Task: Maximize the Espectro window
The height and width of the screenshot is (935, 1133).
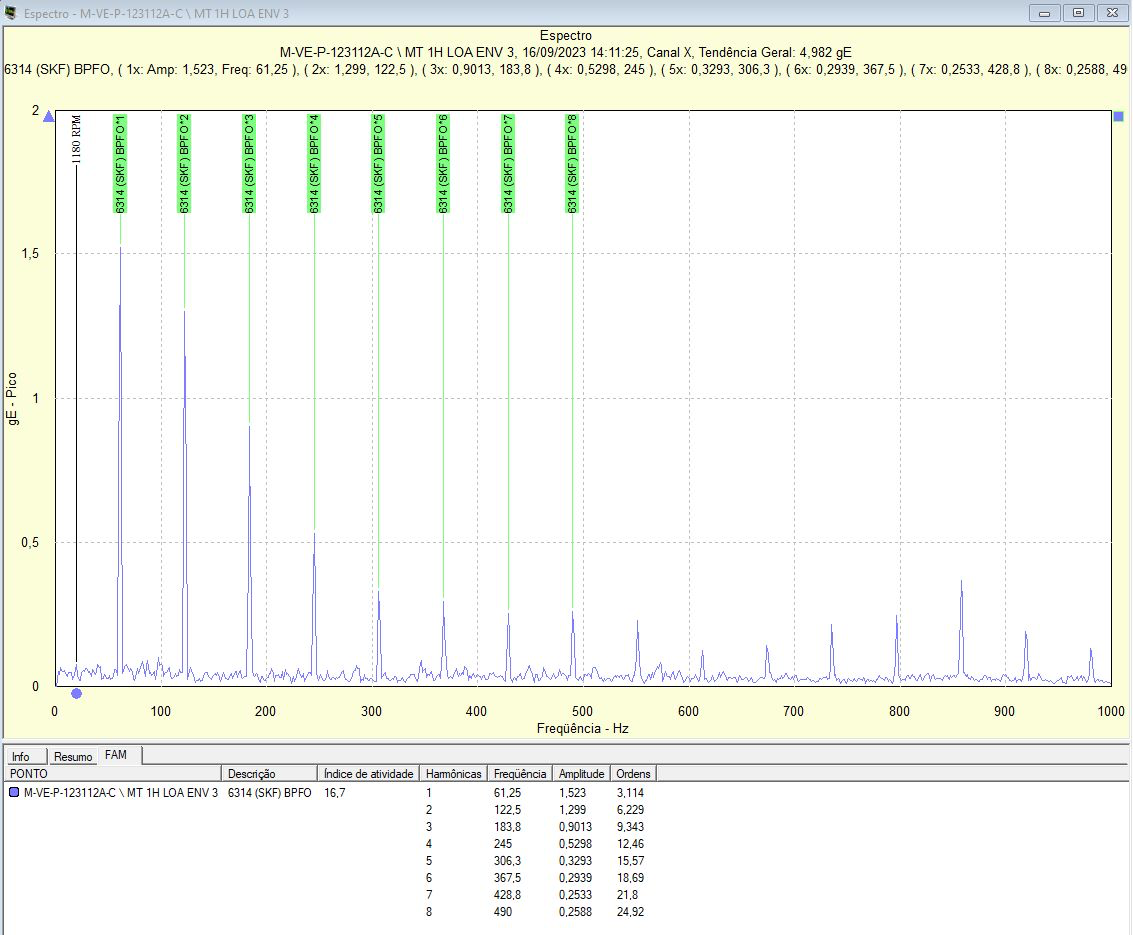Action: (1078, 13)
